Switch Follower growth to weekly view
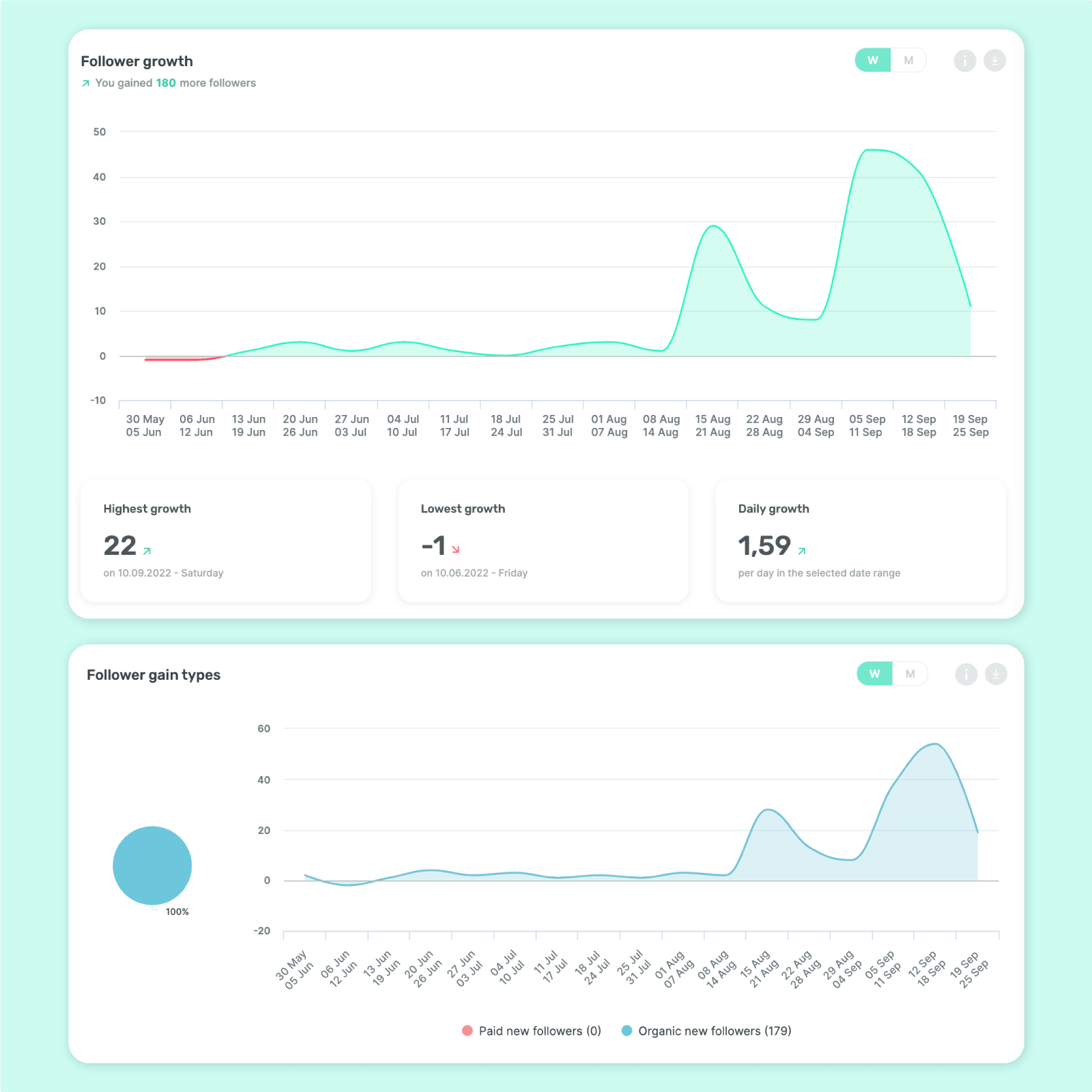This screenshot has height=1092, width=1092. 873,61
